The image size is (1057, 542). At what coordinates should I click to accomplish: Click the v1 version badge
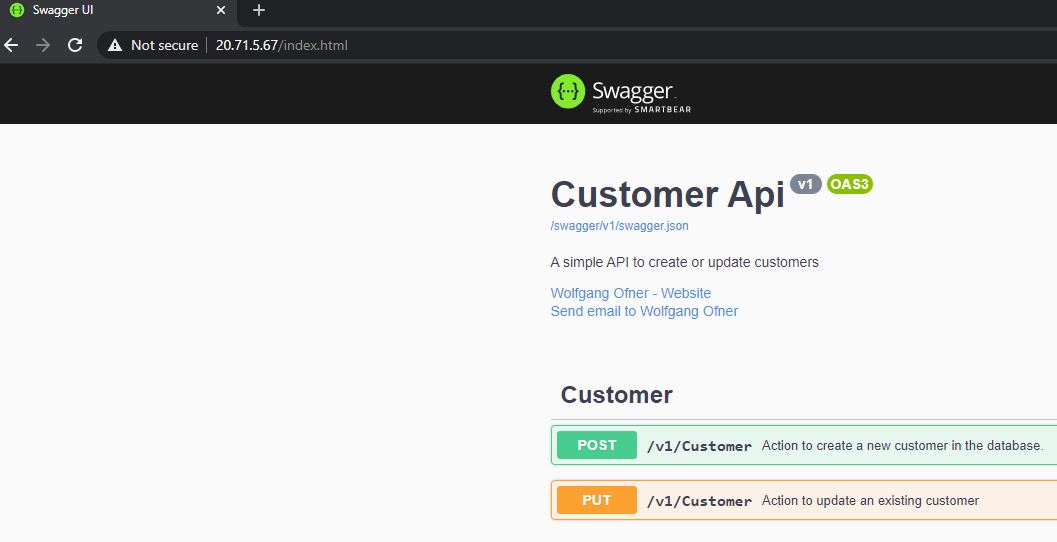[806, 184]
